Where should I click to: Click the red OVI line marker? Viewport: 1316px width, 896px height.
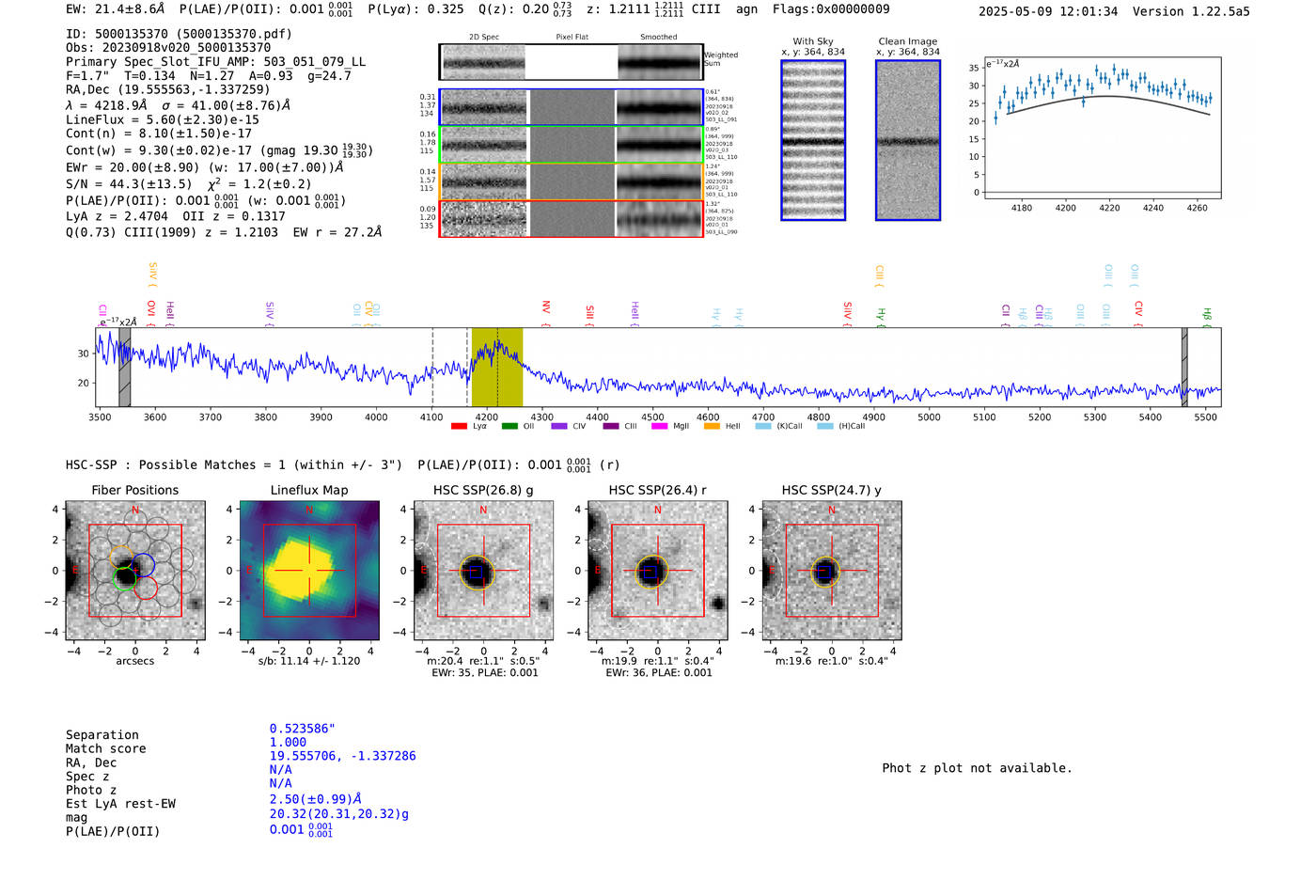pyautogui.click(x=151, y=313)
